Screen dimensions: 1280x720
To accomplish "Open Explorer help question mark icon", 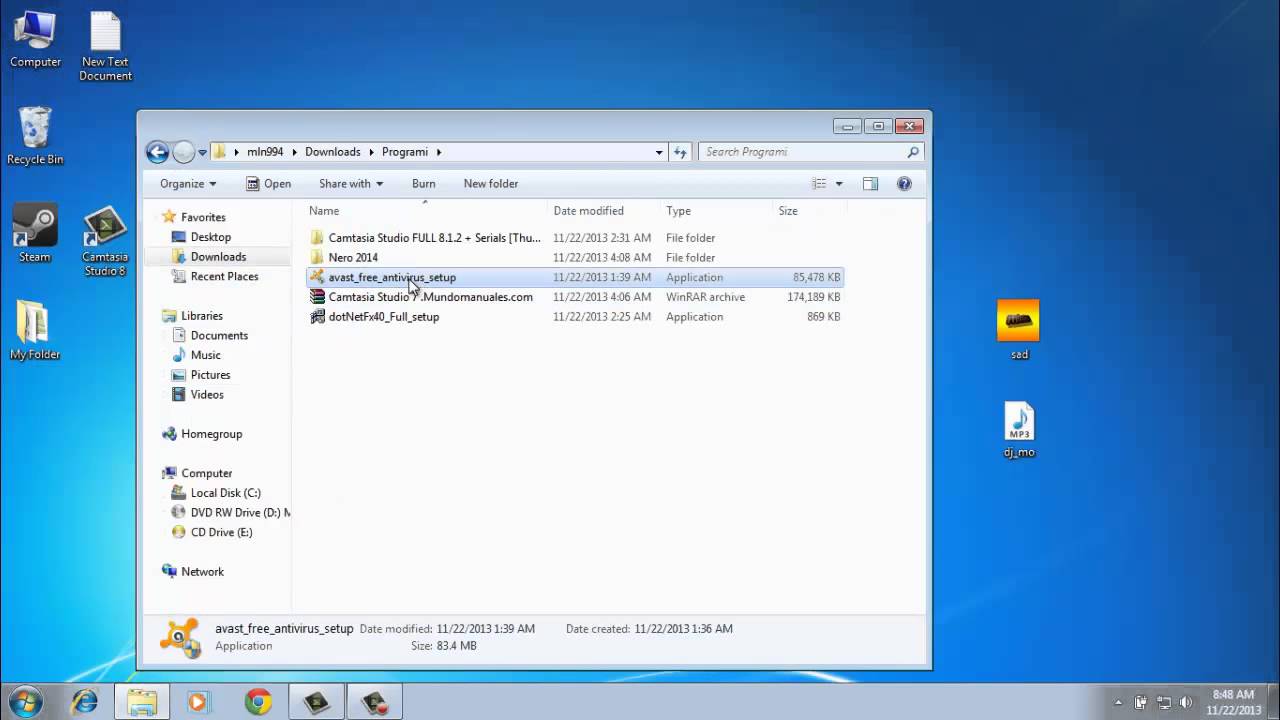I will (904, 184).
